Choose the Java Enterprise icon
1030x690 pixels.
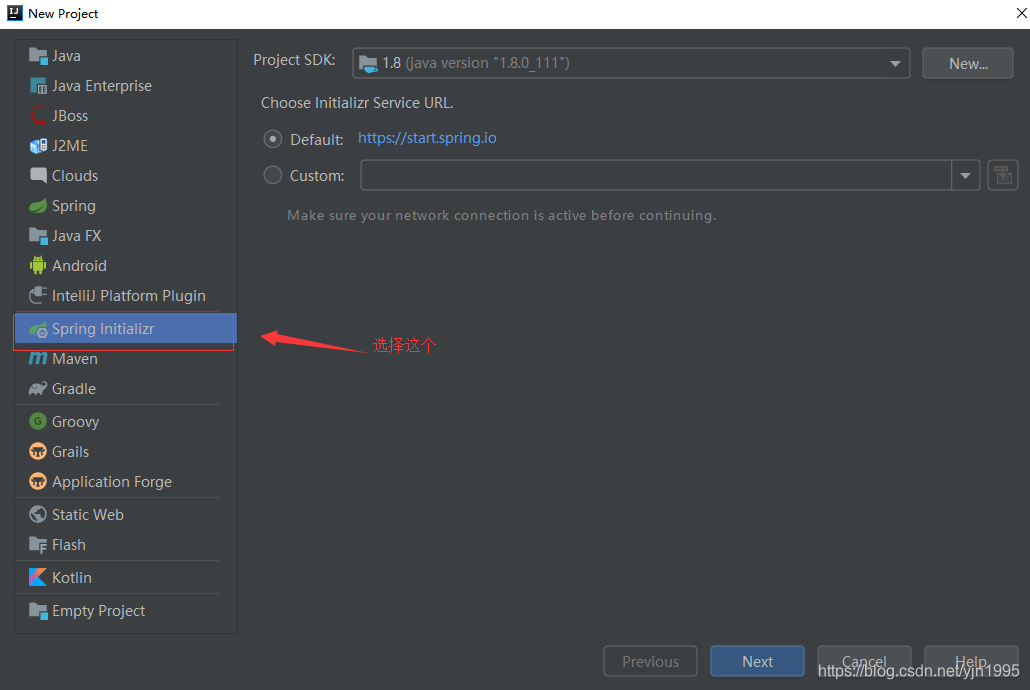[x=38, y=86]
